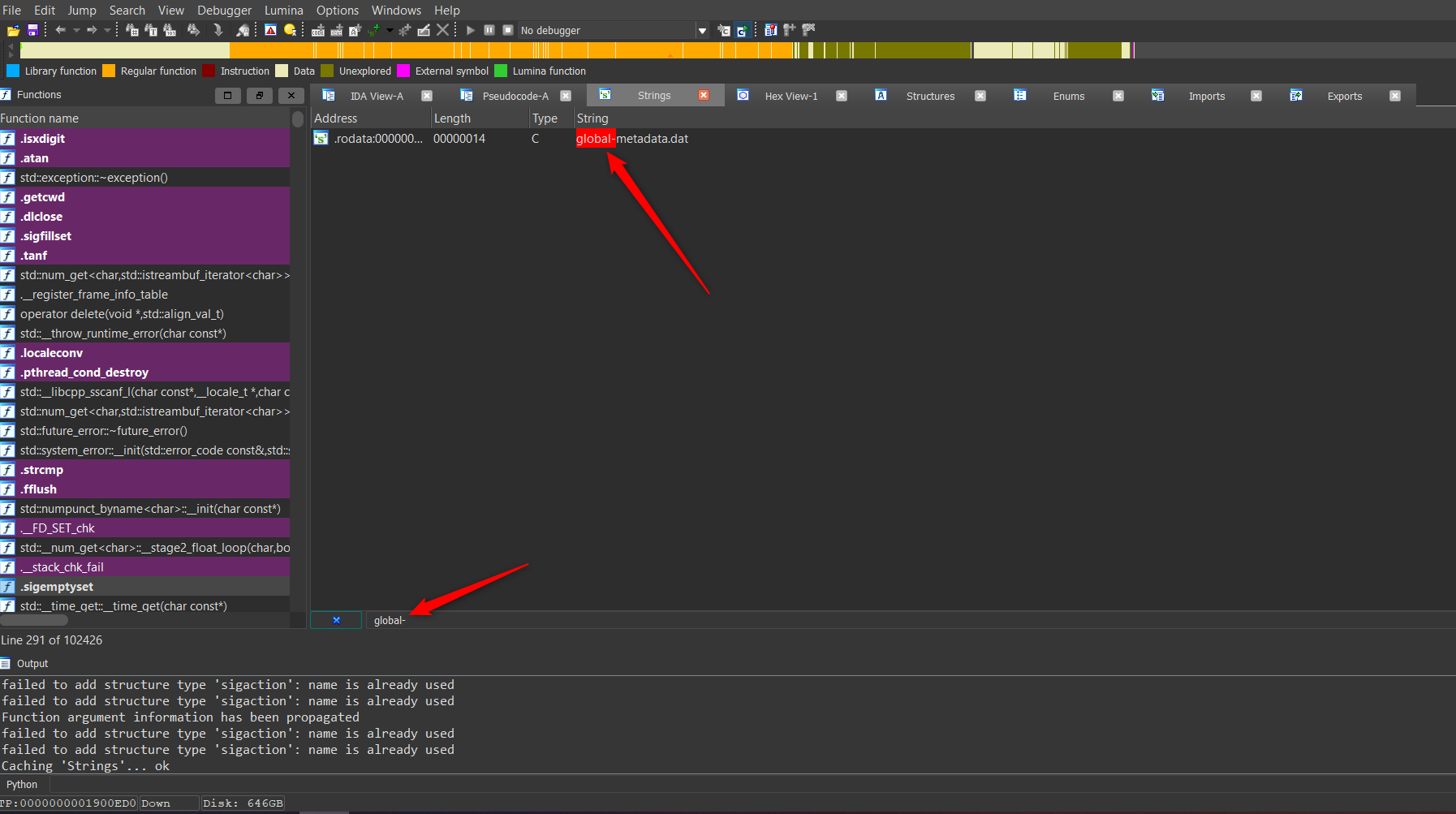Image resolution: width=1456 pixels, height=814 pixels.
Task: Click the External symbol magenta color swatch
Action: click(403, 71)
